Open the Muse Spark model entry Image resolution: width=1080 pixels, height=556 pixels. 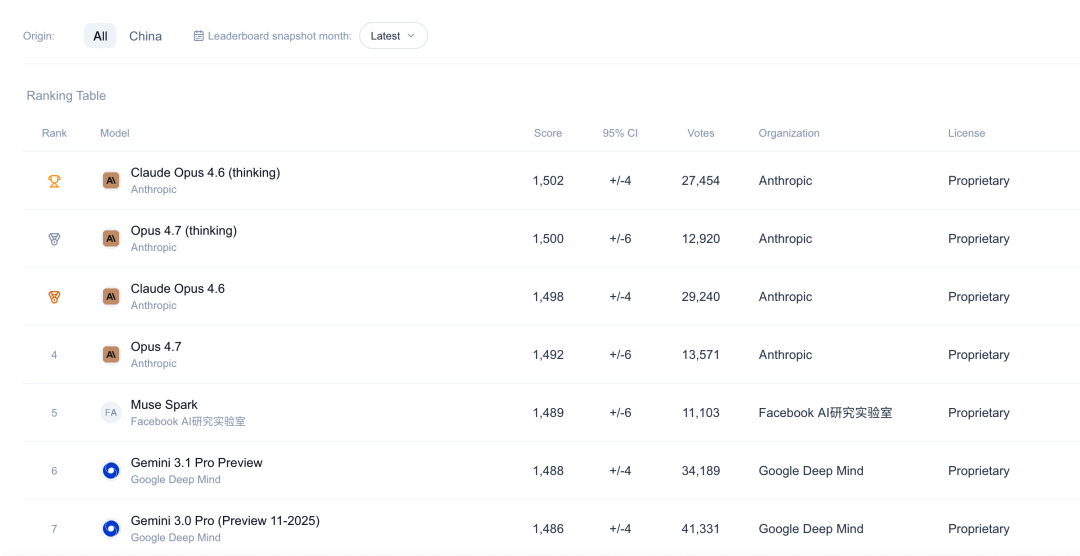(x=164, y=404)
